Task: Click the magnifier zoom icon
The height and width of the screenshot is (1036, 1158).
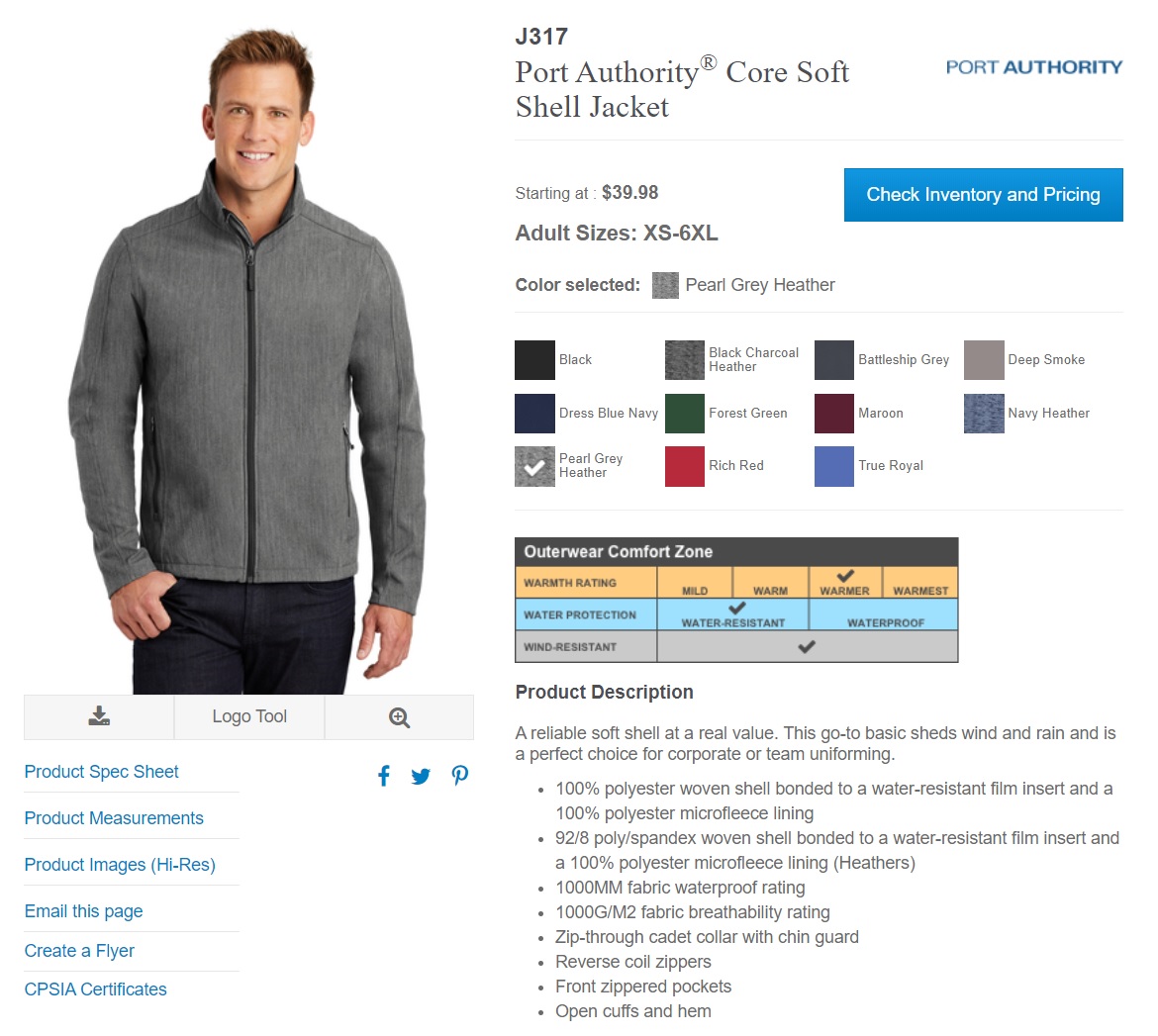Action: pos(399,717)
